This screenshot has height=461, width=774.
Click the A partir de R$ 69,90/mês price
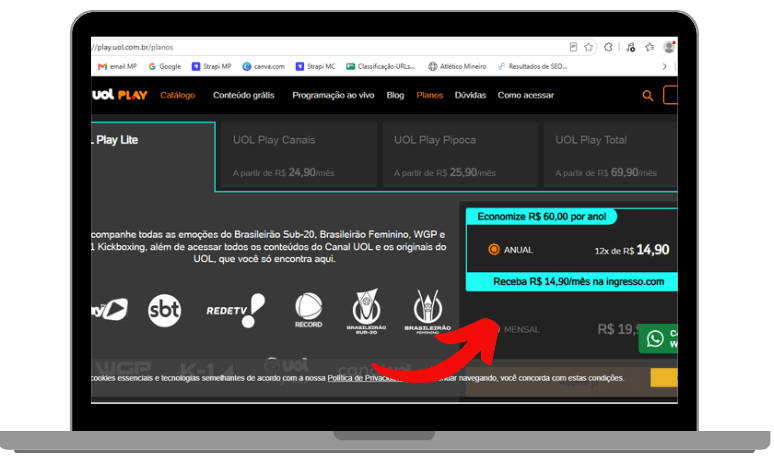tap(606, 173)
